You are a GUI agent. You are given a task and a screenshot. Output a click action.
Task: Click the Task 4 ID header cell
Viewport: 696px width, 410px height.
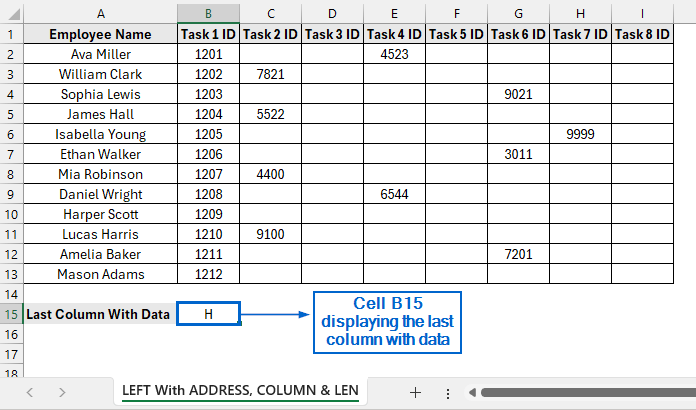pos(395,34)
